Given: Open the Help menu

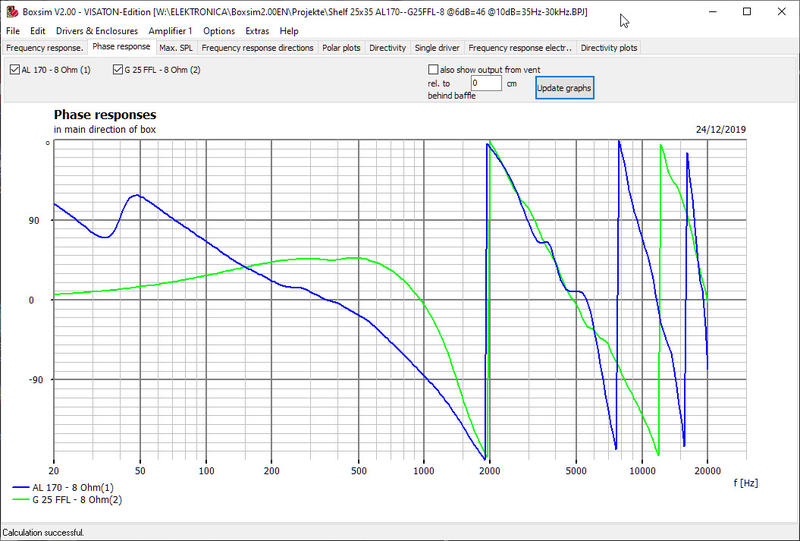Looking at the screenshot, I should (x=289, y=31).
